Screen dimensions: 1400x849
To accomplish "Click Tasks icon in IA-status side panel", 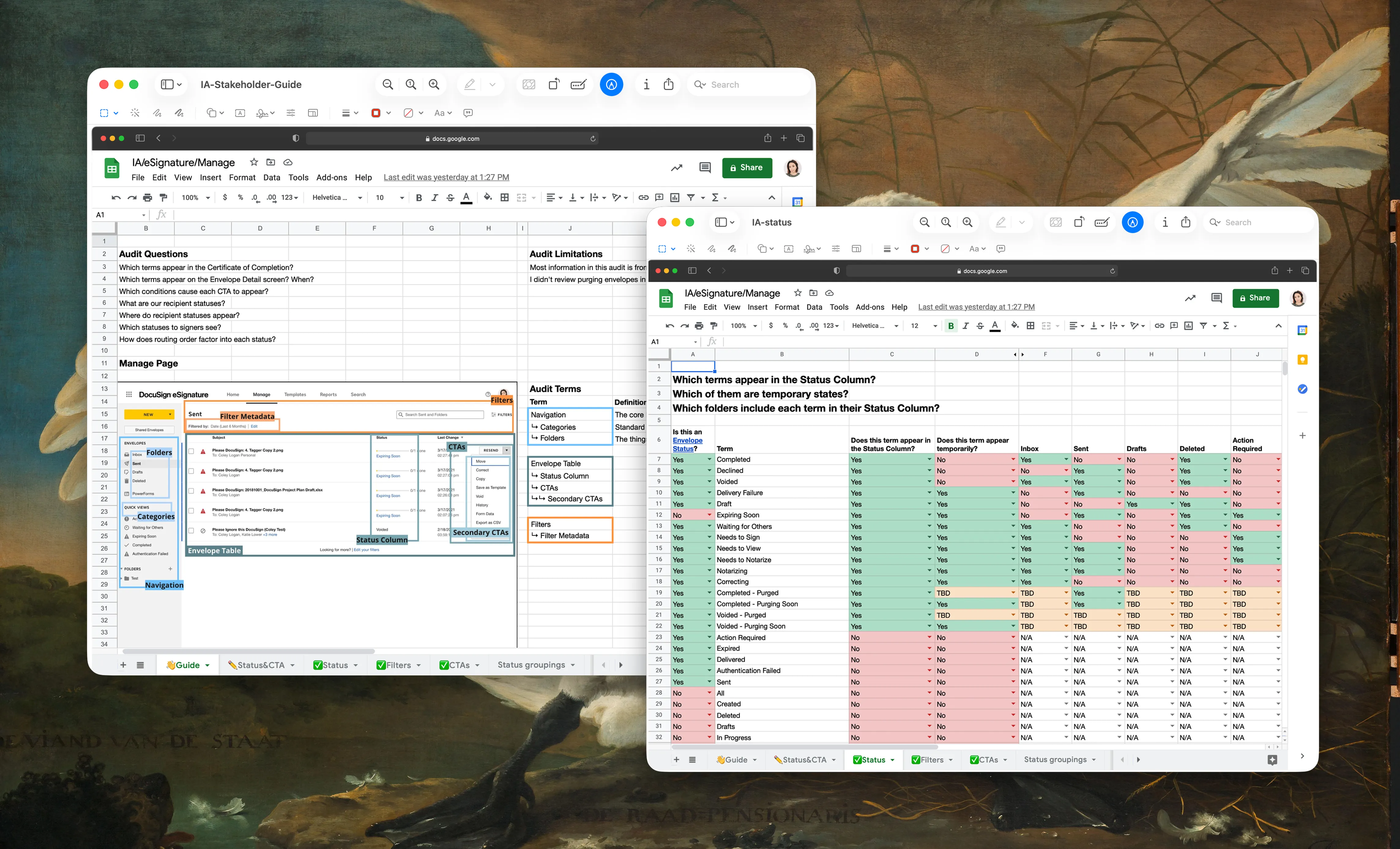I will 1302,389.
